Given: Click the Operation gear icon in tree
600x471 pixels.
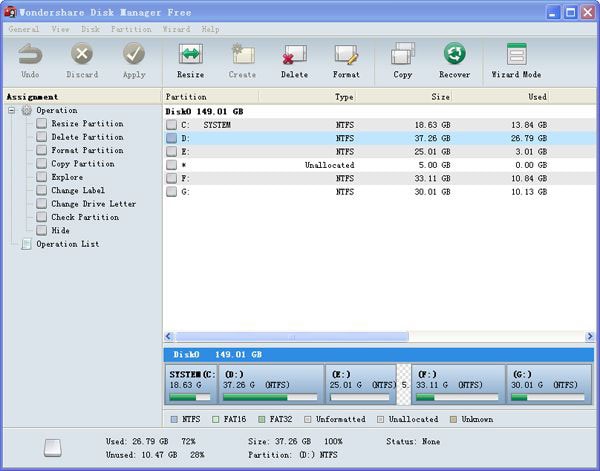Looking at the screenshot, I should 26,111.
